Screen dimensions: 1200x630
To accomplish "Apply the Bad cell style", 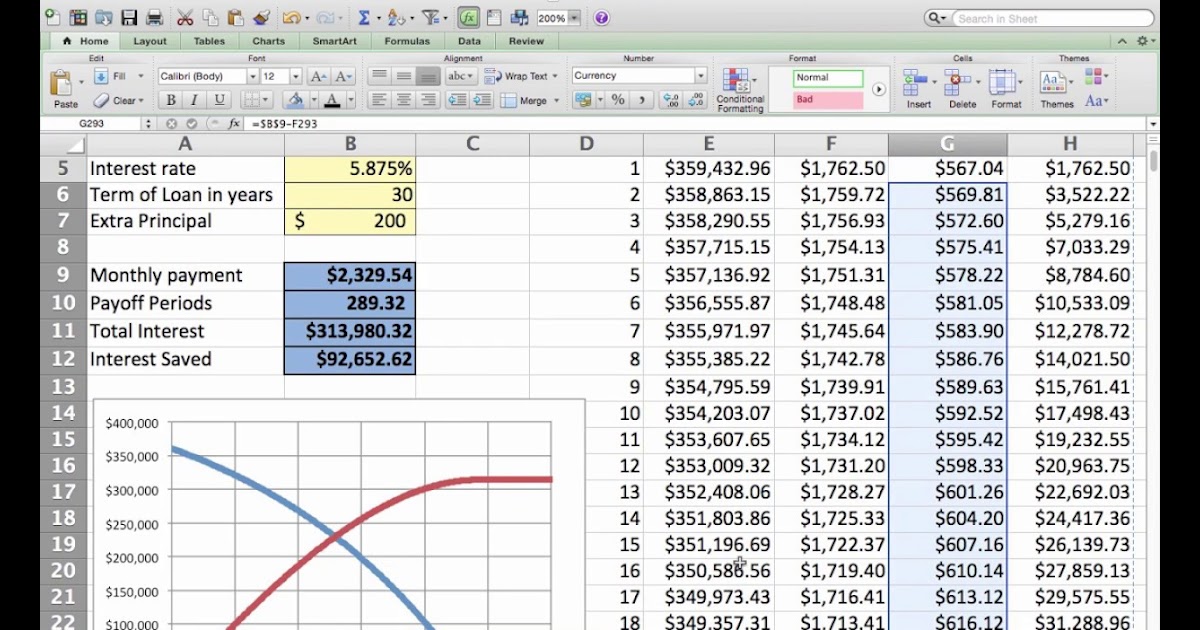I will 828,100.
